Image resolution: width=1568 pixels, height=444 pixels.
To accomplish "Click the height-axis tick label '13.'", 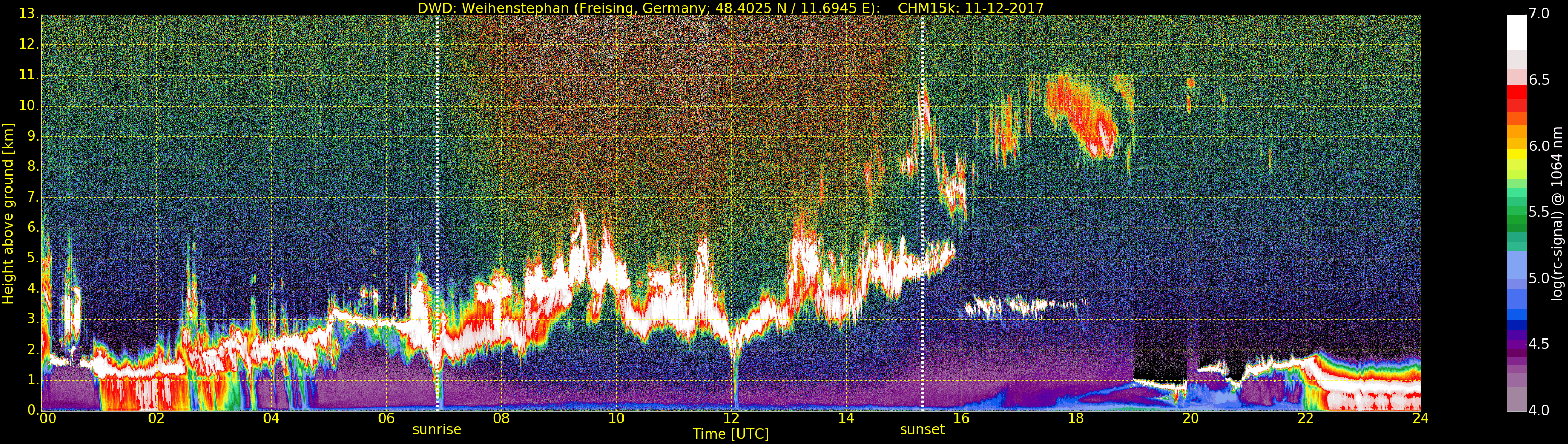I will pyautogui.click(x=29, y=14).
